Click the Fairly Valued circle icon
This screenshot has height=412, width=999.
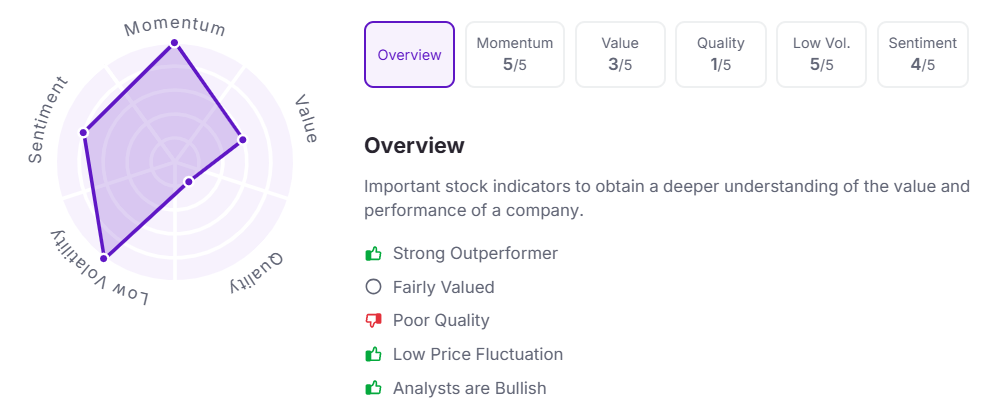coord(373,287)
